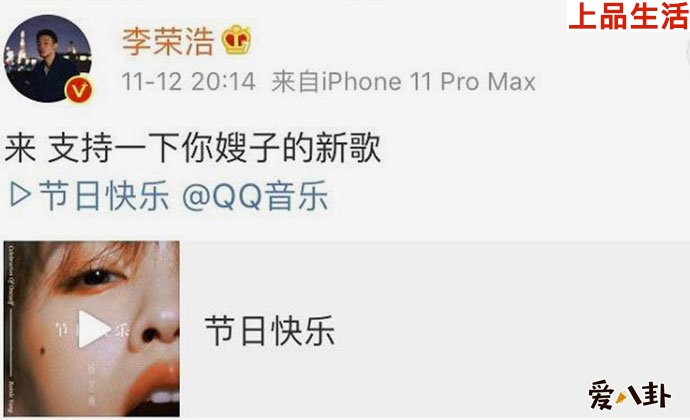Click the 来自iPhone 11 Pro Max source
690x420 pixels.
click(x=404, y=82)
